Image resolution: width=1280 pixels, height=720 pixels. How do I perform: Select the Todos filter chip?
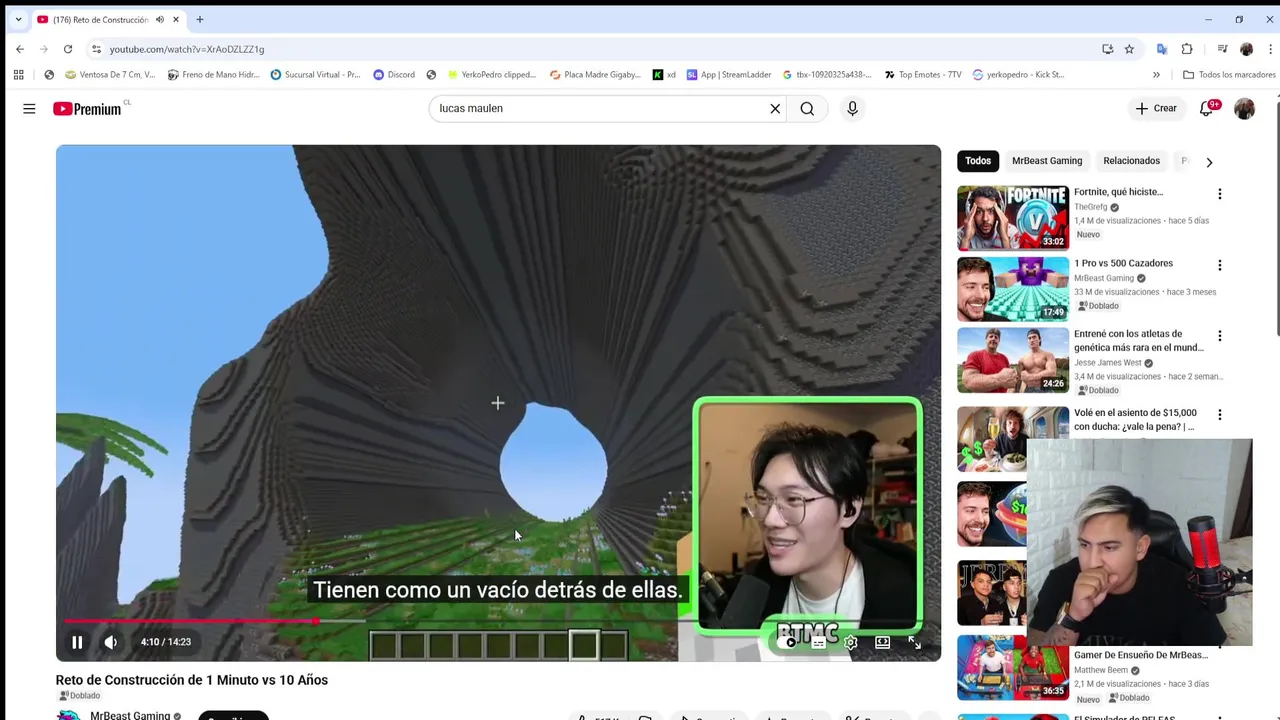point(978,161)
